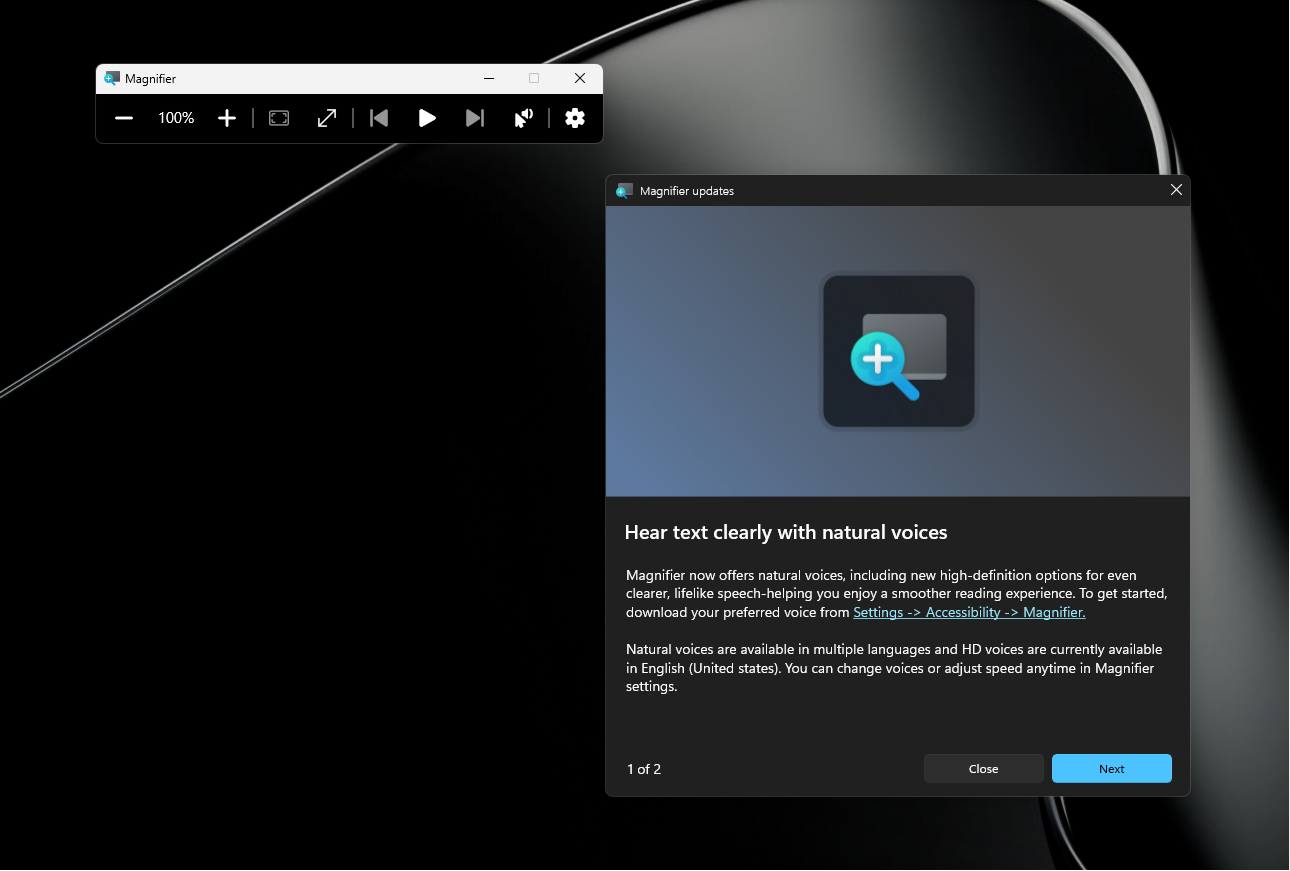Image resolution: width=1290 pixels, height=871 pixels.
Task: Click the Magnifier updates dialog title icon
Action: 625,190
